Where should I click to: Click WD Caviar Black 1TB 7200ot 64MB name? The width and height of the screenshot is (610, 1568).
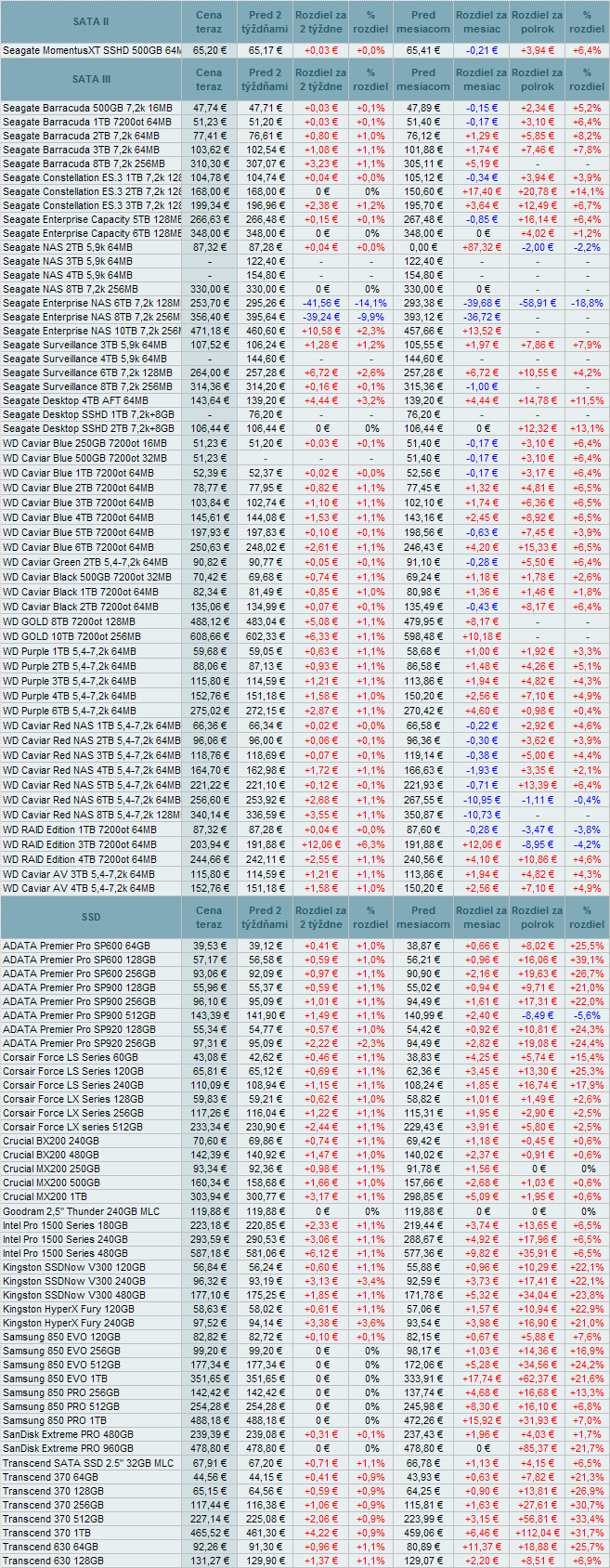pyautogui.click(x=81, y=592)
